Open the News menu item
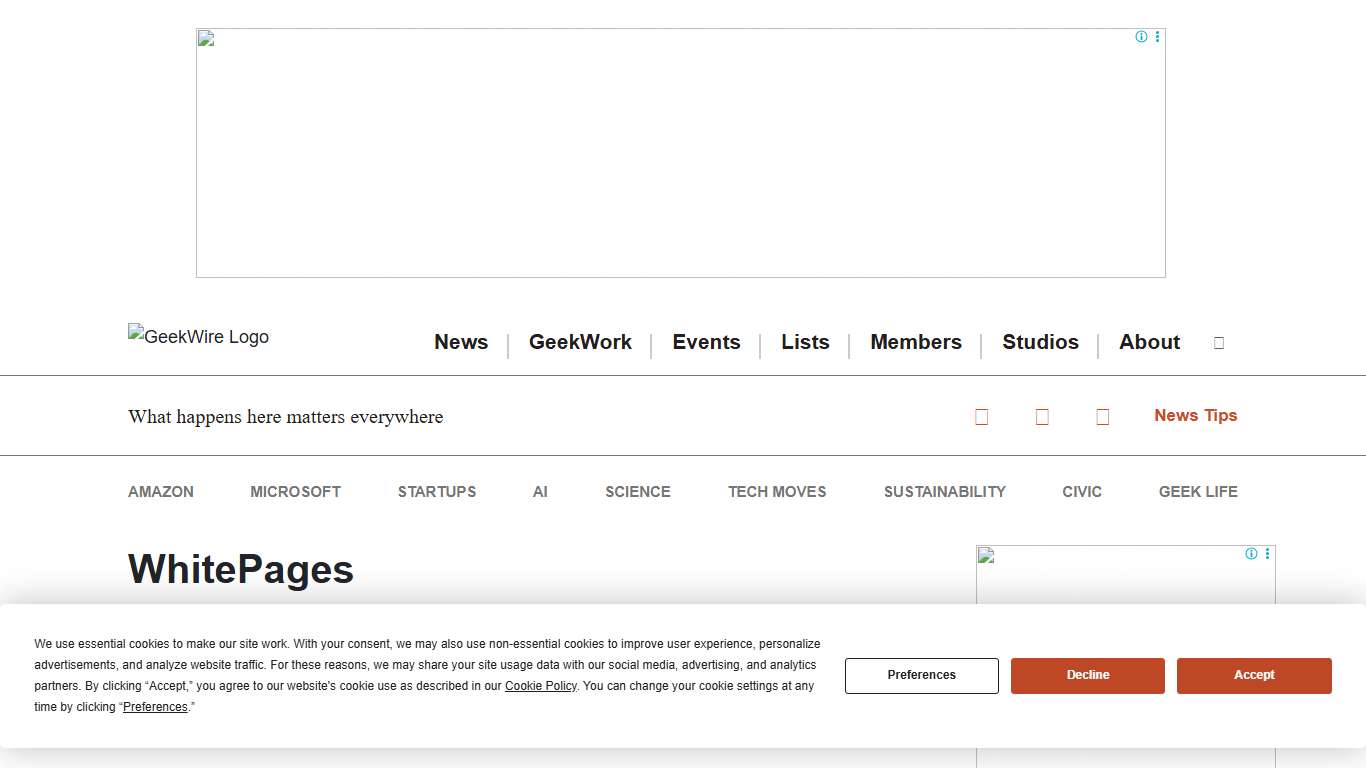The height and width of the screenshot is (768, 1366). [x=460, y=342]
